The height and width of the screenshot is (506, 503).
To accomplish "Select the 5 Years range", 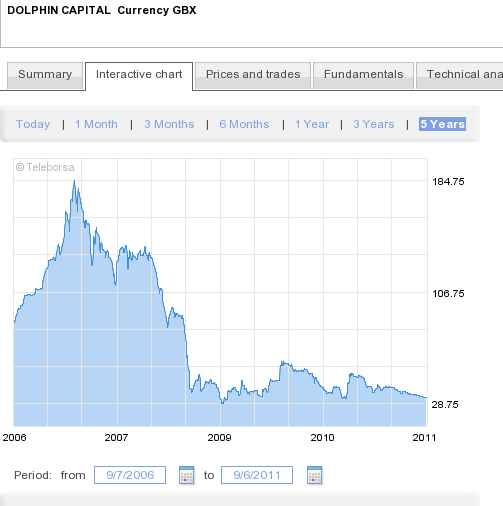I will [442, 124].
